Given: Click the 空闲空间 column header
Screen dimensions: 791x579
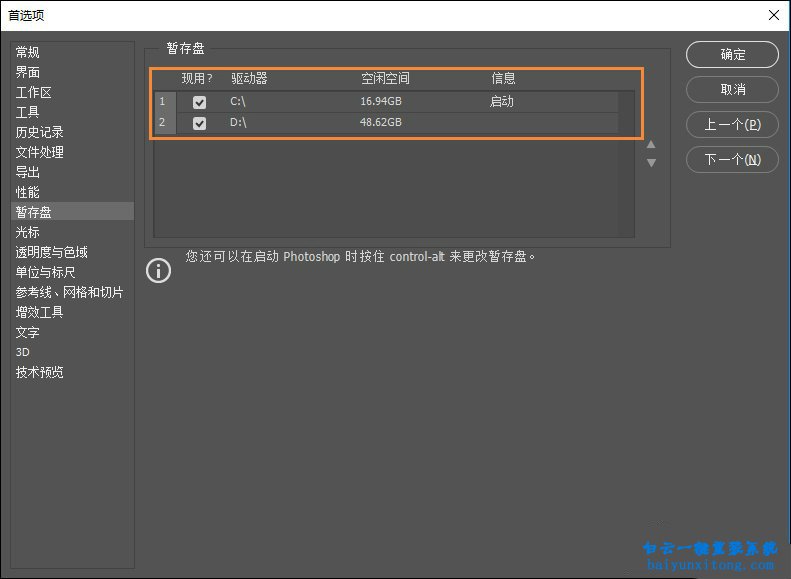Looking at the screenshot, I should pos(385,78).
